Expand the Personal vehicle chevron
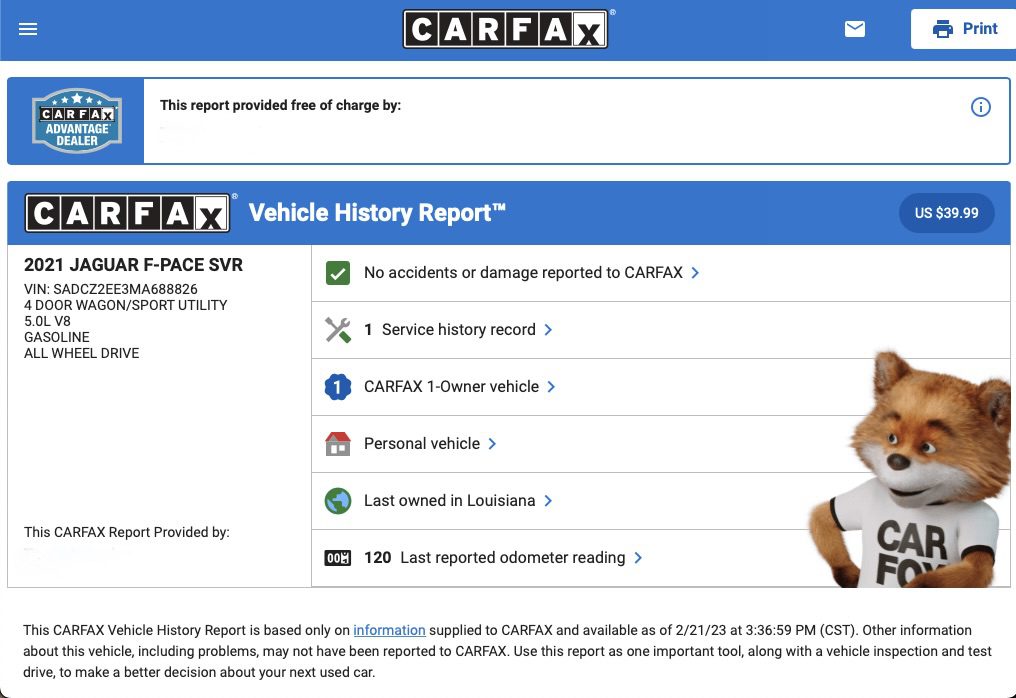 click(x=492, y=444)
